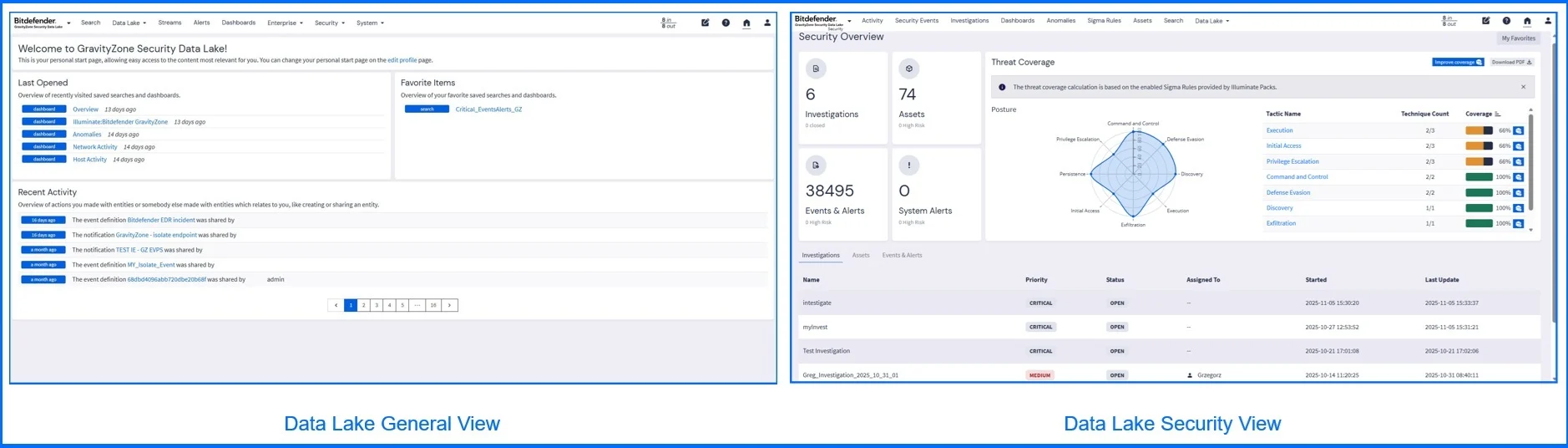Click help question mark in Security View
This screenshot has width=1568, height=448.
tap(1506, 21)
